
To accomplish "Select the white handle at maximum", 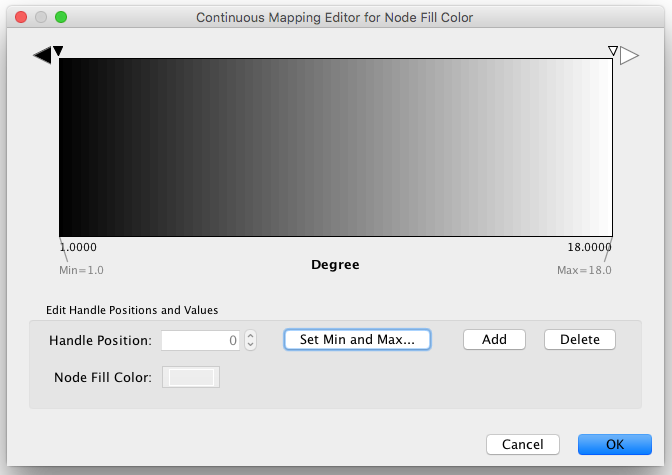I will tap(613, 51).
